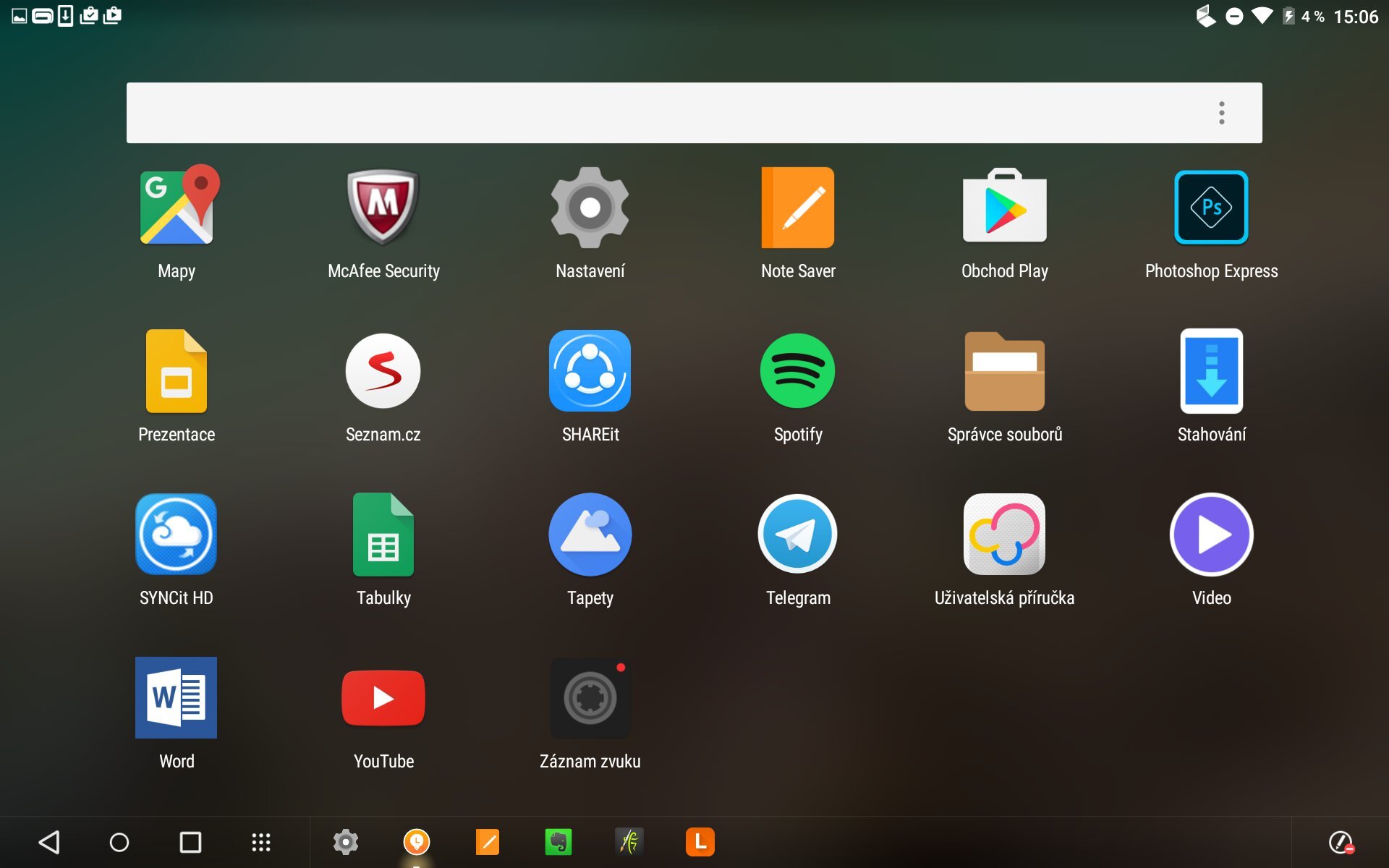Screen dimensions: 1389x868
Task: Open the Mapy navigation app
Action: click(x=176, y=208)
